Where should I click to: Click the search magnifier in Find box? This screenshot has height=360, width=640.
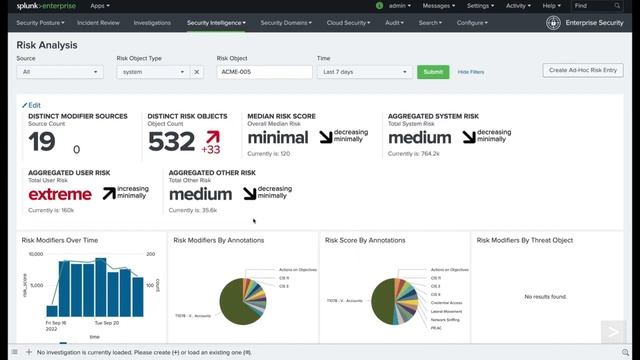617,6
